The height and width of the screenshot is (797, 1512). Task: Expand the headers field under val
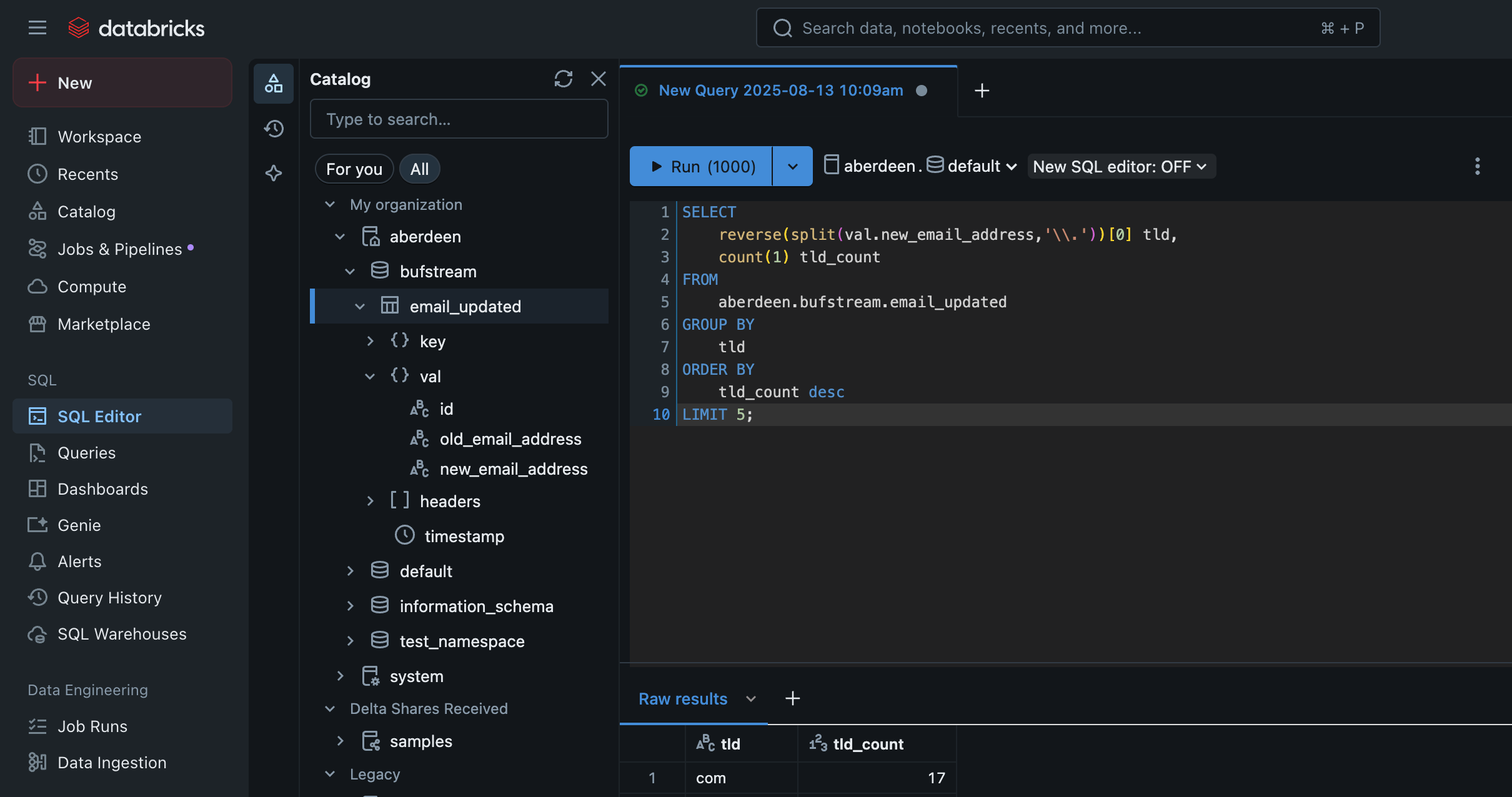click(370, 500)
